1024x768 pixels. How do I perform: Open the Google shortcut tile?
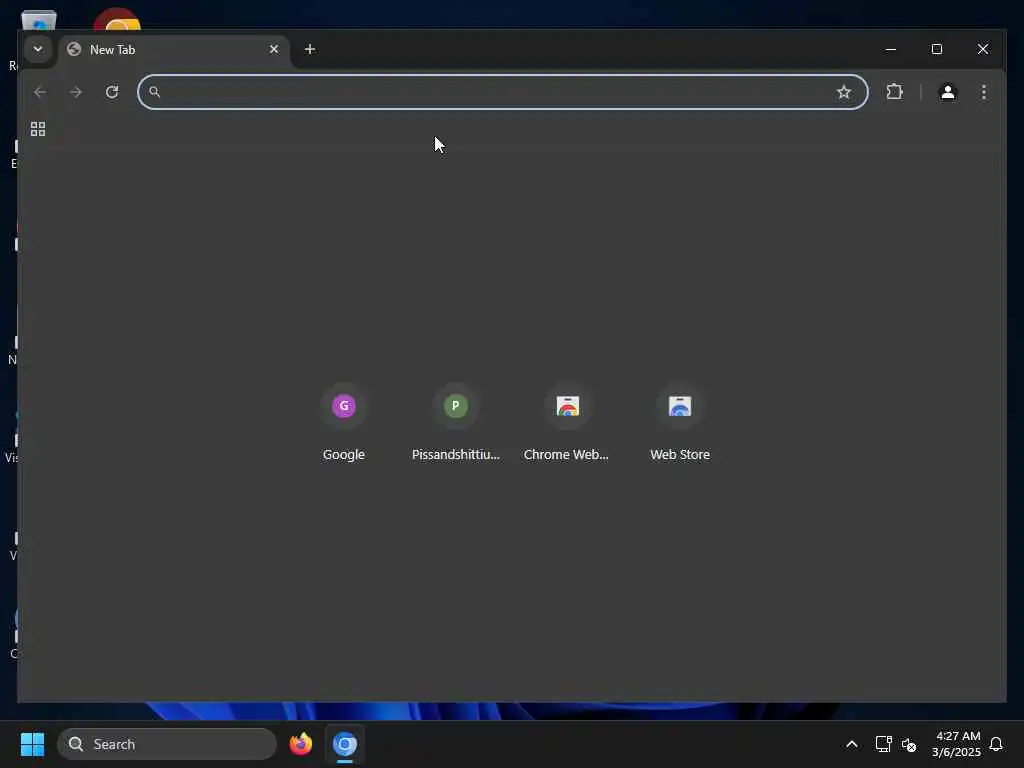tap(344, 423)
